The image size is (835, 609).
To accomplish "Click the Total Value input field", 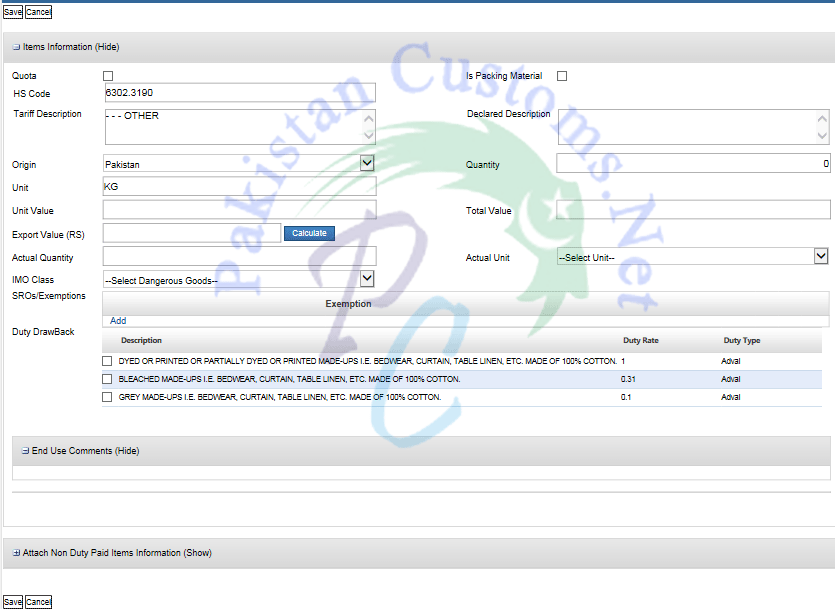I will coord(693,210).
